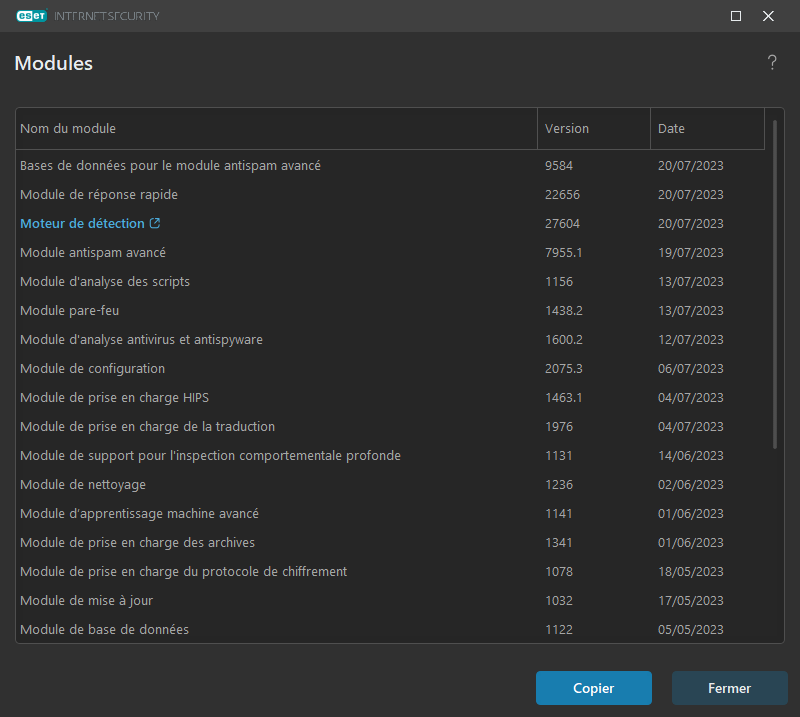Select row Bases de données pour le module antispam avancé
The width and height of the screenshot is (800, 717).
[390, 165]
